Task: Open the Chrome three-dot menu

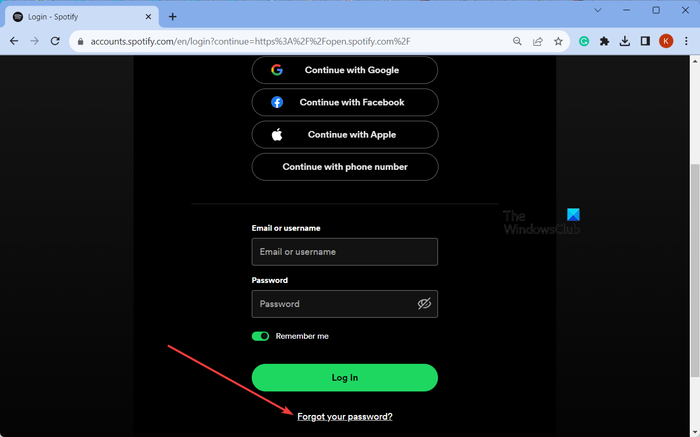Action: point(686,41)
